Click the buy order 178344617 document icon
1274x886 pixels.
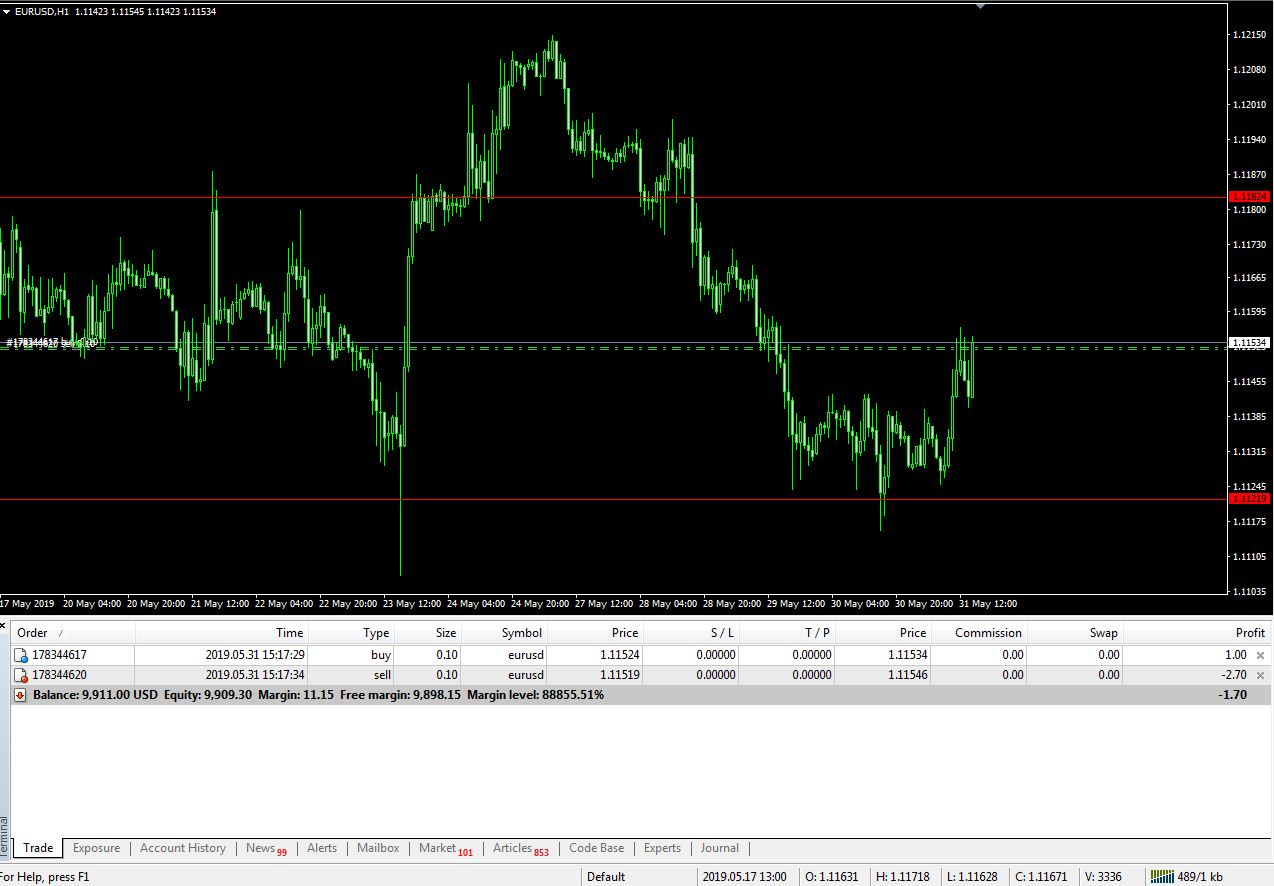pyautogui.click(x=21, y=656)
